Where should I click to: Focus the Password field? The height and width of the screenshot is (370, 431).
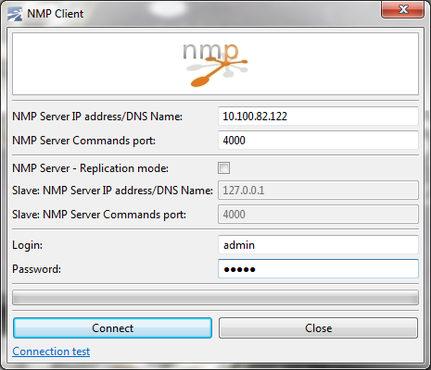coord(318,269)
